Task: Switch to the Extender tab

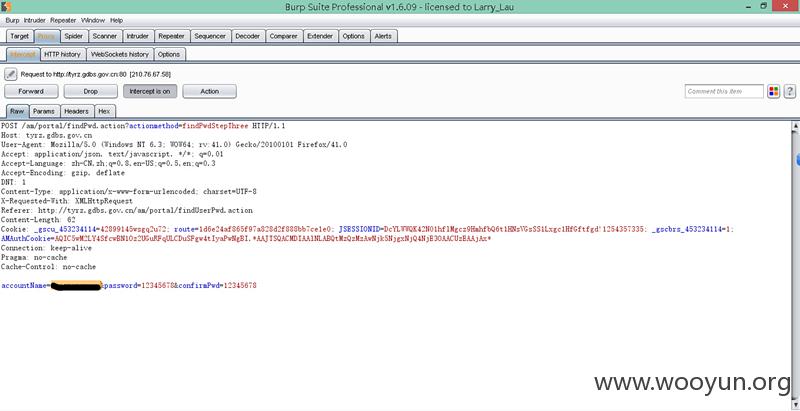Action: coord(320,36)
